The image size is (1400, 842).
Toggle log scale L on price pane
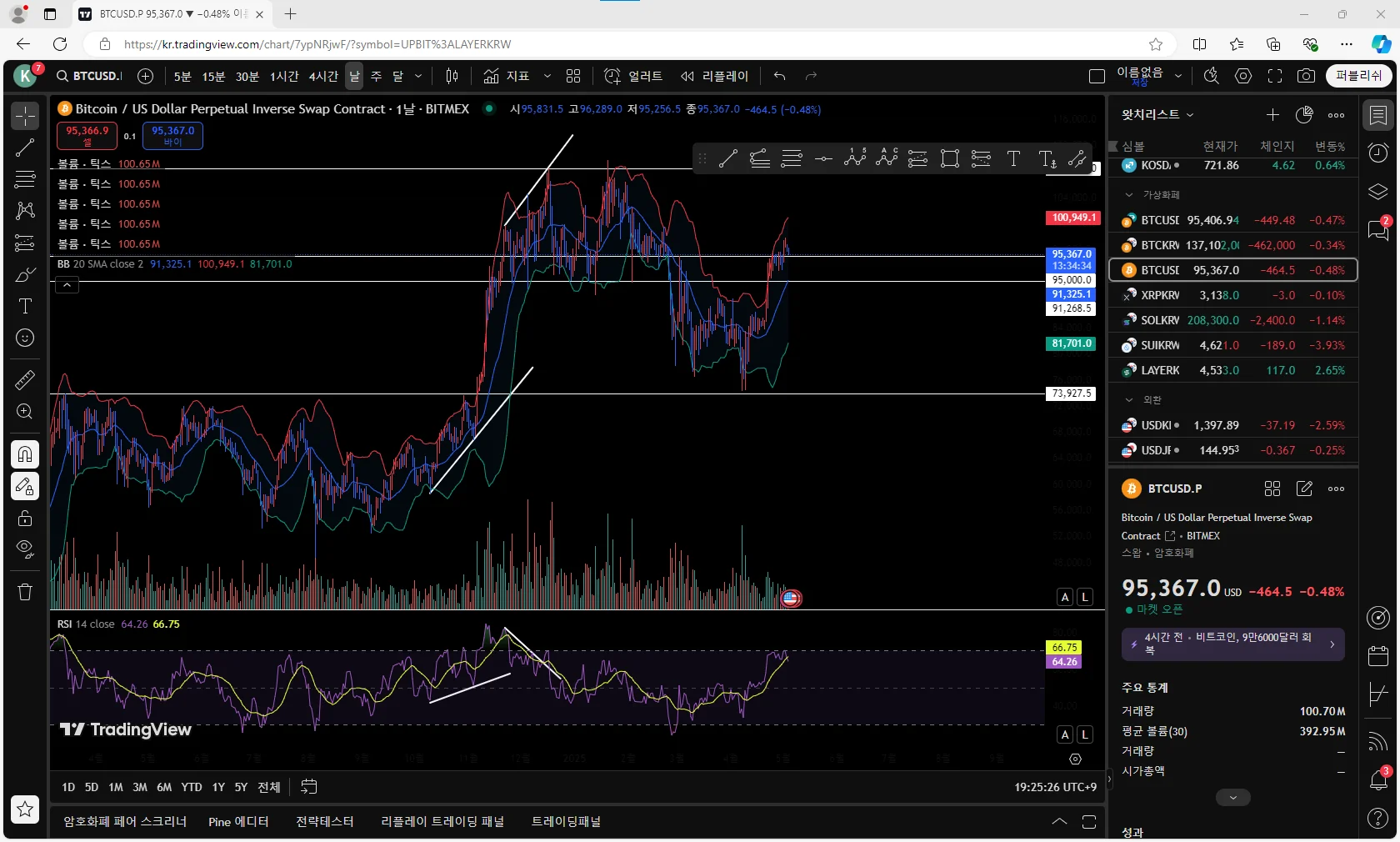coord(1085,597)
